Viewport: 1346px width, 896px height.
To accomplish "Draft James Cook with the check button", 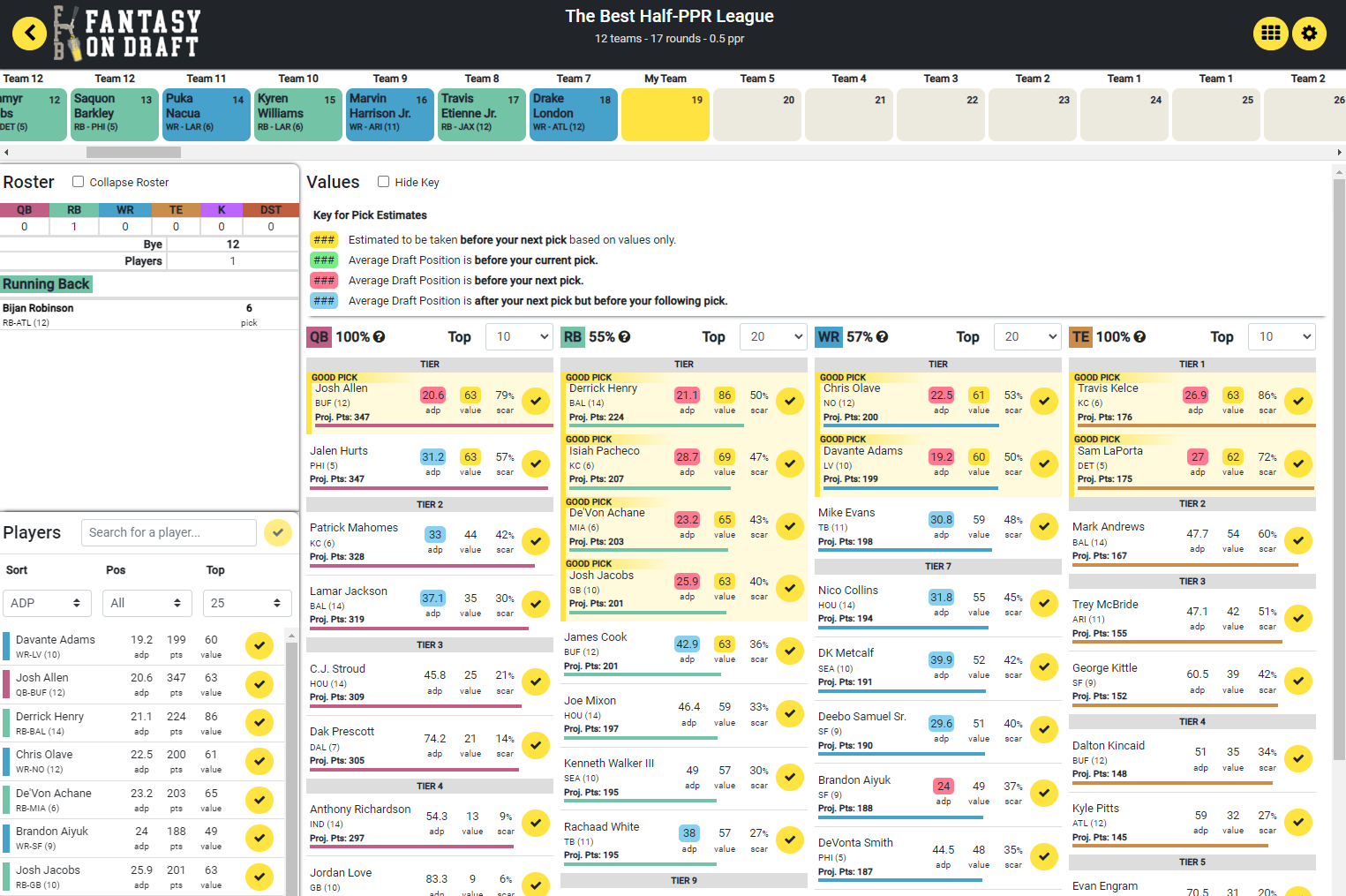I will 790,651.
